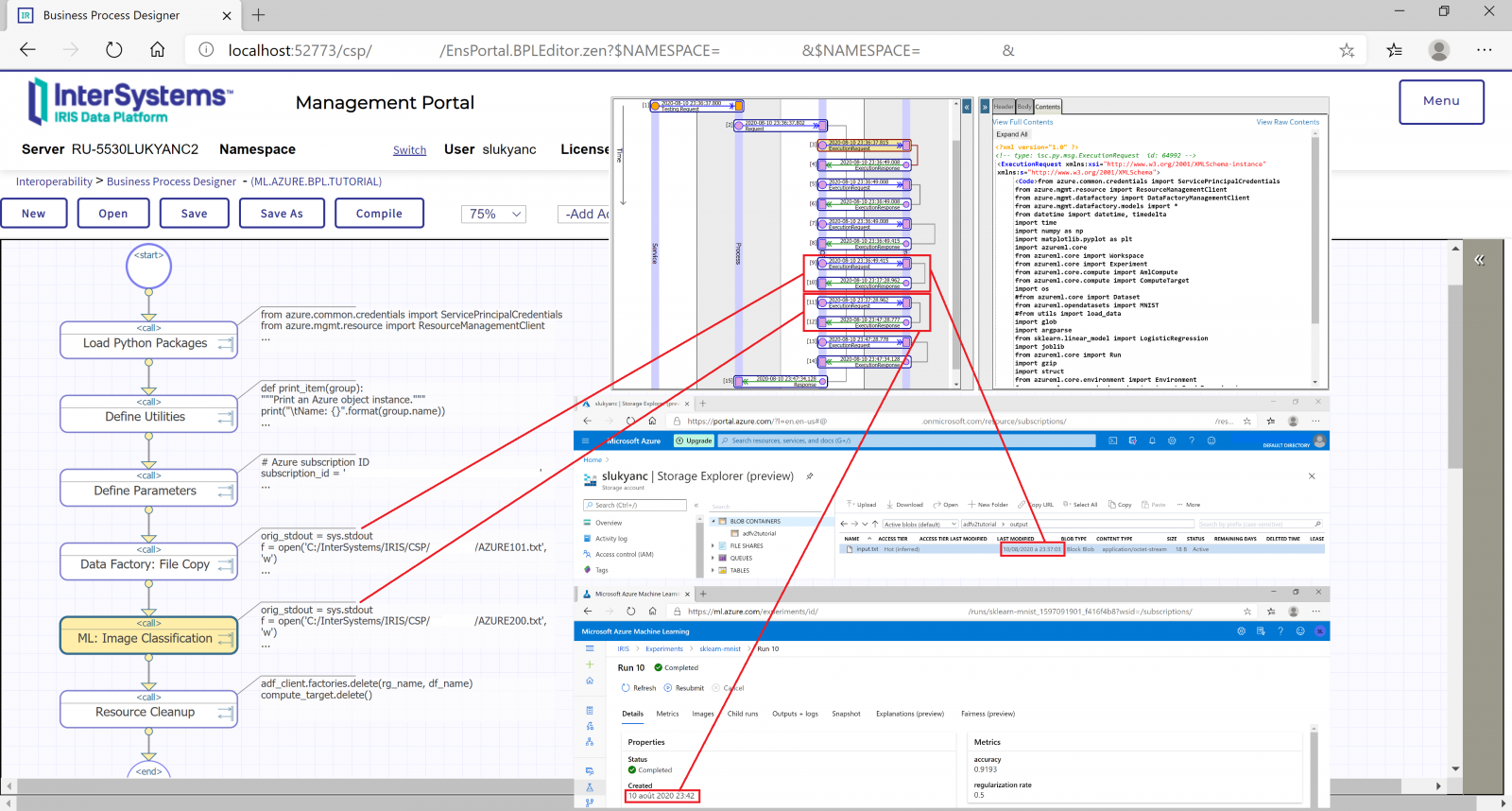This screenshot has width=1512, height=811.
Task: Select the ML: Image Classification activity
Action: [148, 635]
